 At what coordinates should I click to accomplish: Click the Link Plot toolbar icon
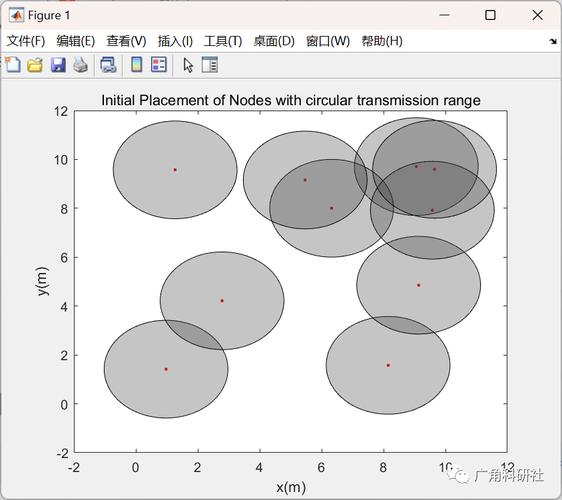click(x=108, y=65)
